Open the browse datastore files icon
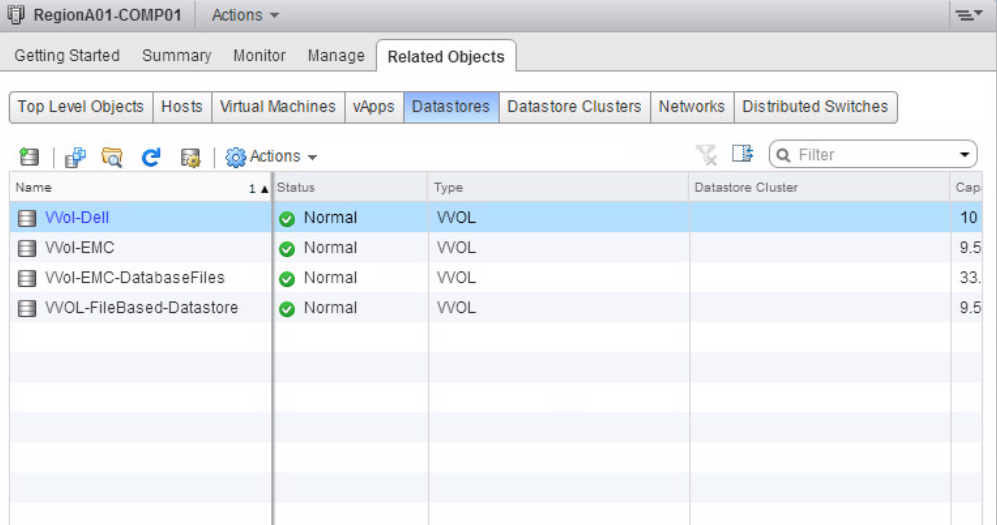Viewport: 997px width, 525px height. [112, 156]
